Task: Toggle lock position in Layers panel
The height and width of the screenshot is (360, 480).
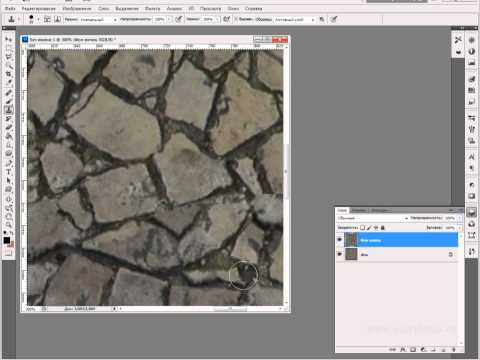Action: pyautogui.click(x=376, y=228)
